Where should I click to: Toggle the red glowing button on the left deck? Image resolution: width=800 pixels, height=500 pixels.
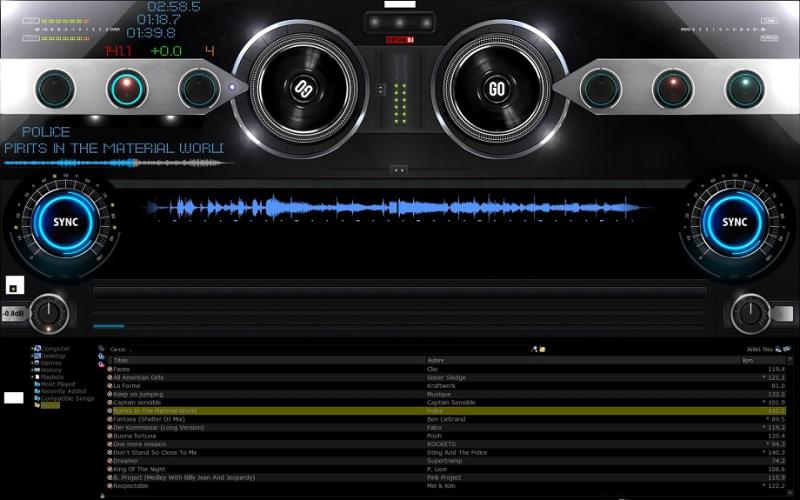point(127,89)
